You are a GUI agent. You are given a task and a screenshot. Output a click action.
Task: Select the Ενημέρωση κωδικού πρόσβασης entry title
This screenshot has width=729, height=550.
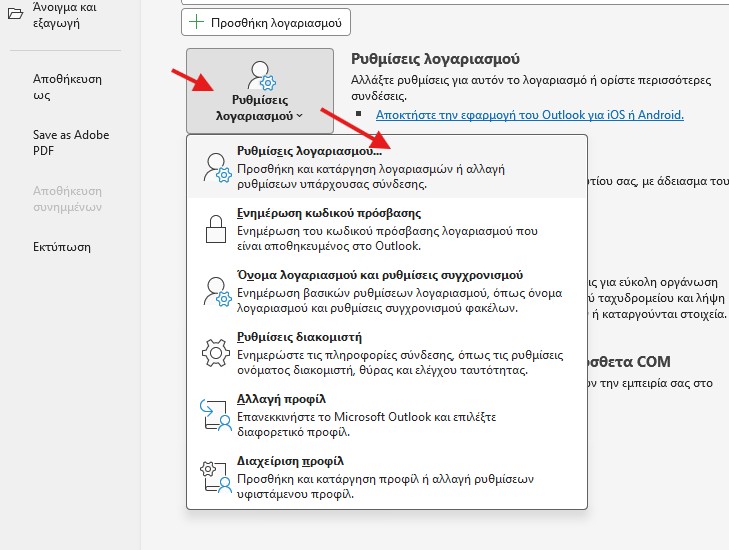[x=328, y=213]
